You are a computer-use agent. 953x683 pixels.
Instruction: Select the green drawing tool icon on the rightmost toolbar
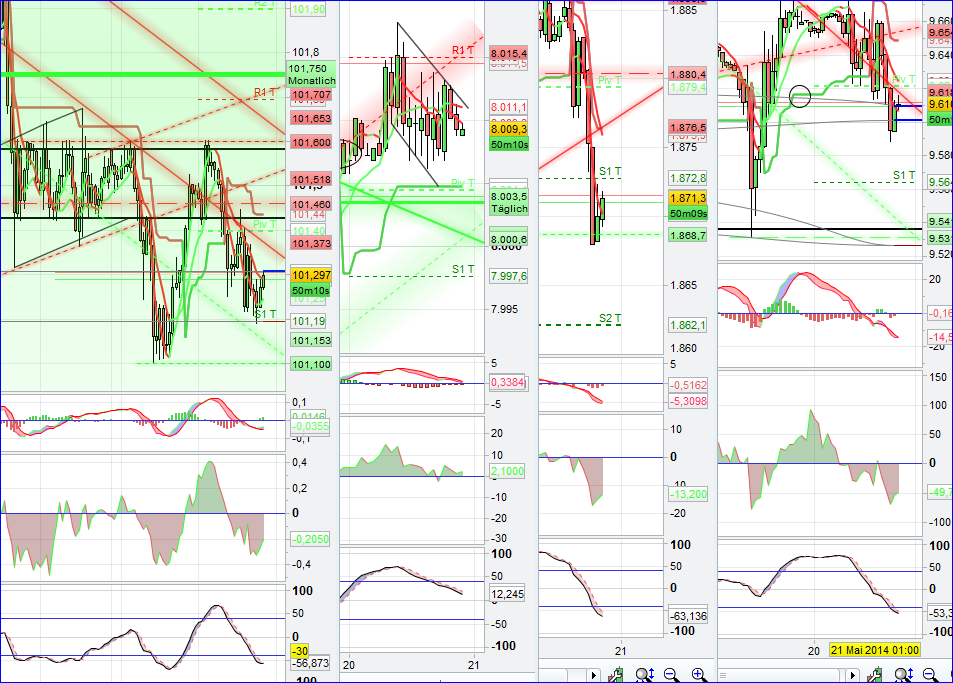876,673
